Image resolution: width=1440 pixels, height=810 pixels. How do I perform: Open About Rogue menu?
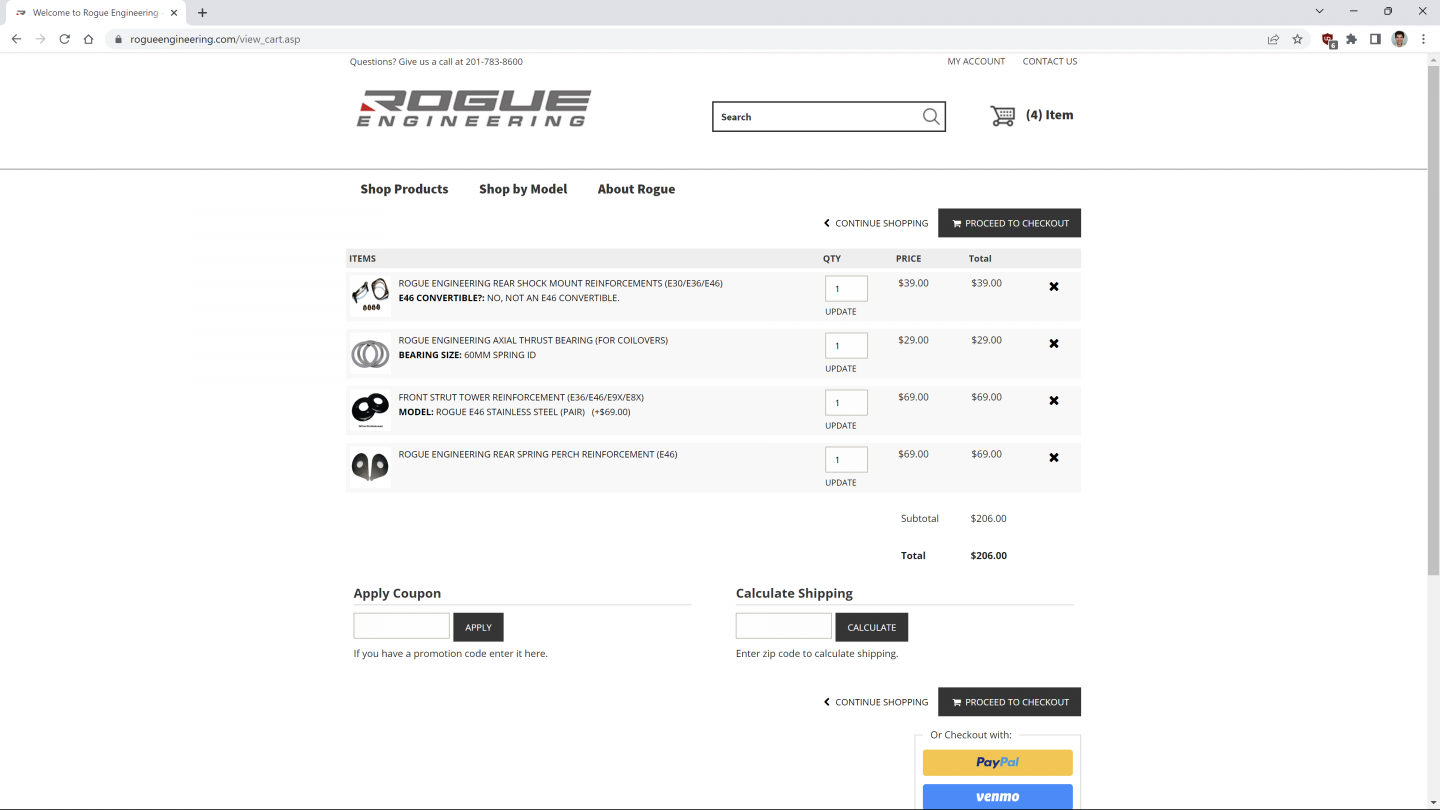tap(636, 189)
